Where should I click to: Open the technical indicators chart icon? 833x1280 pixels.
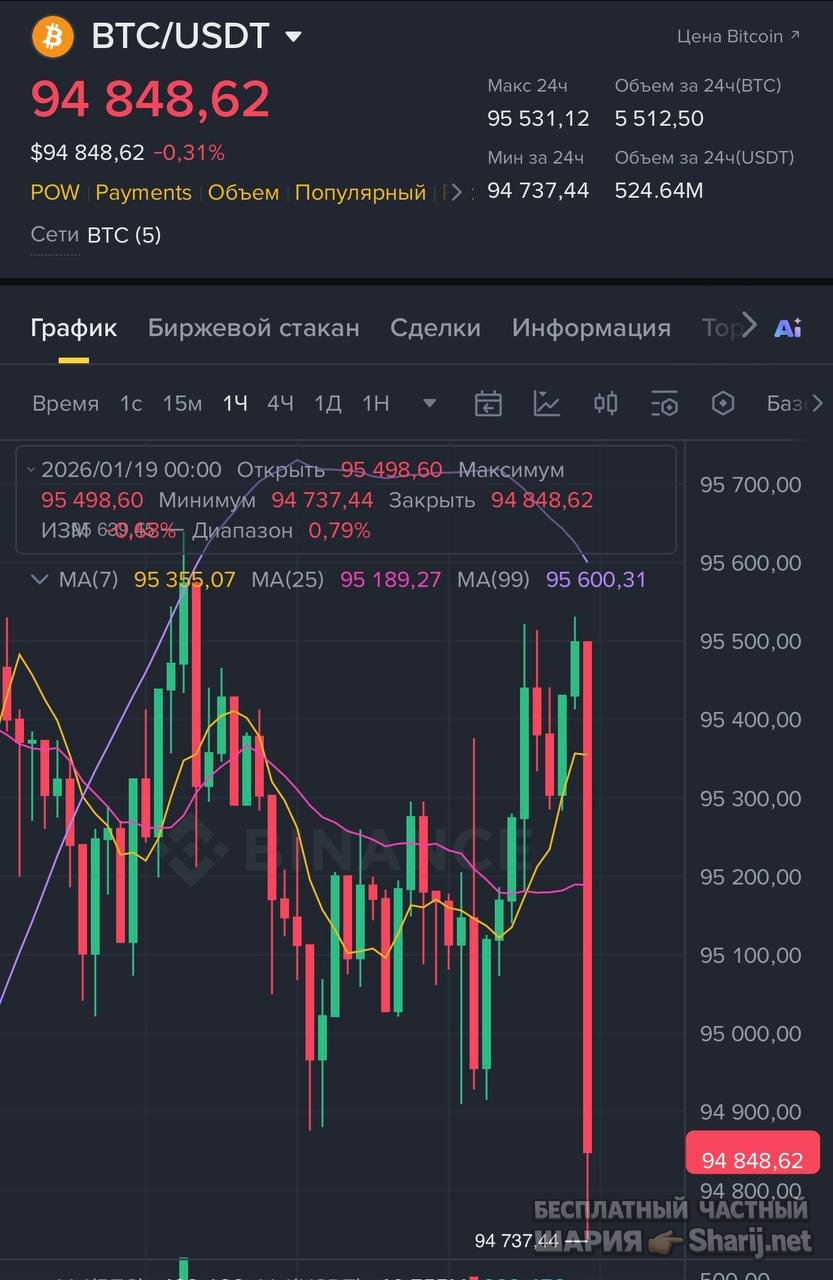pos(547,403)
